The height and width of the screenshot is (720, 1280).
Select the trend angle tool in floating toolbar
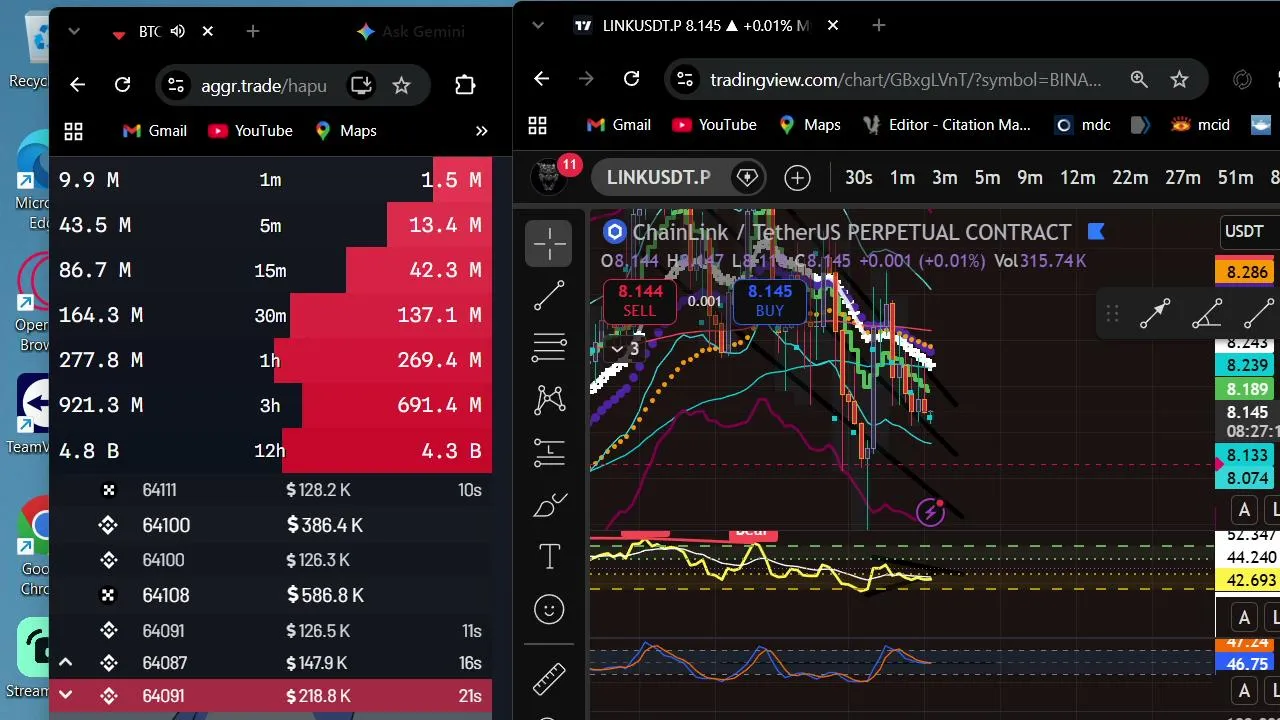pos(1207,314)
